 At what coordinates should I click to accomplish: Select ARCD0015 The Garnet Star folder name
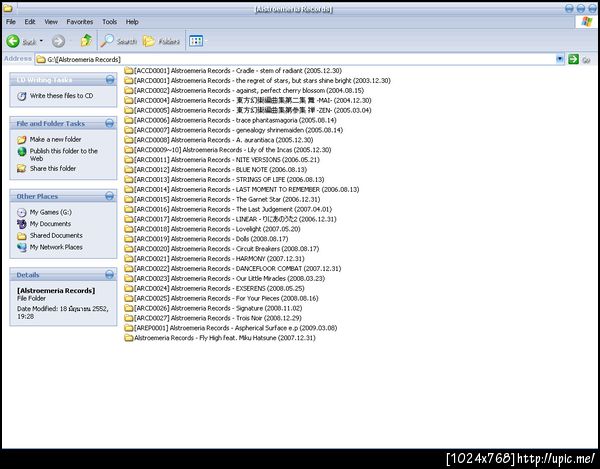click(x=227, y=199)
